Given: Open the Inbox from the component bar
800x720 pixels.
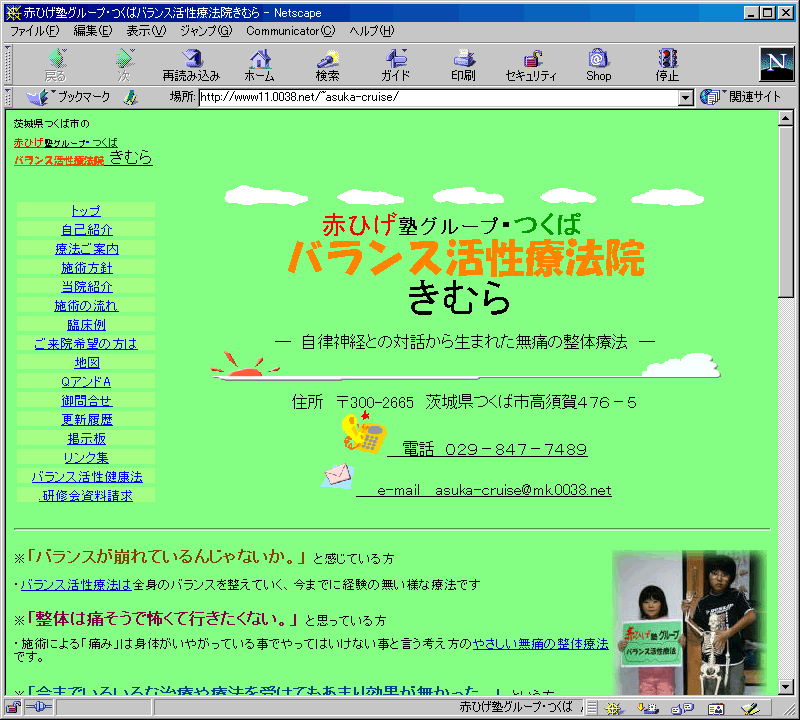Looking at the screenshot, I should coord(647,708).
